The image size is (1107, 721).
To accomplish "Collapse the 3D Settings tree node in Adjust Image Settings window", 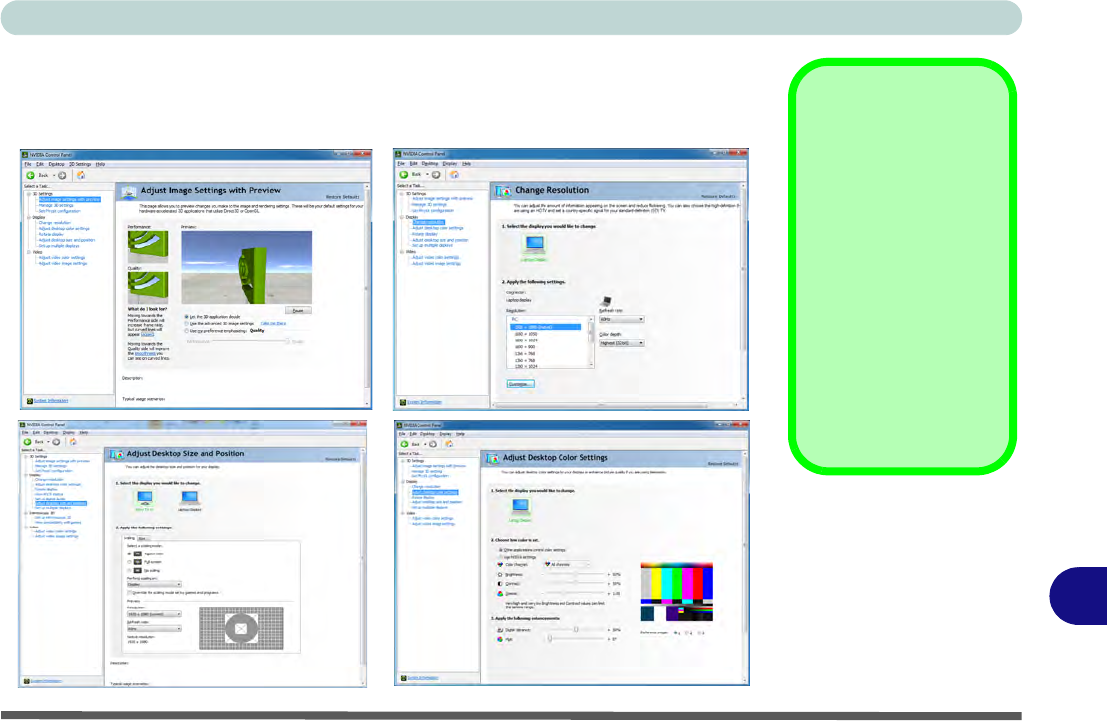I will [x=29, y=194].
